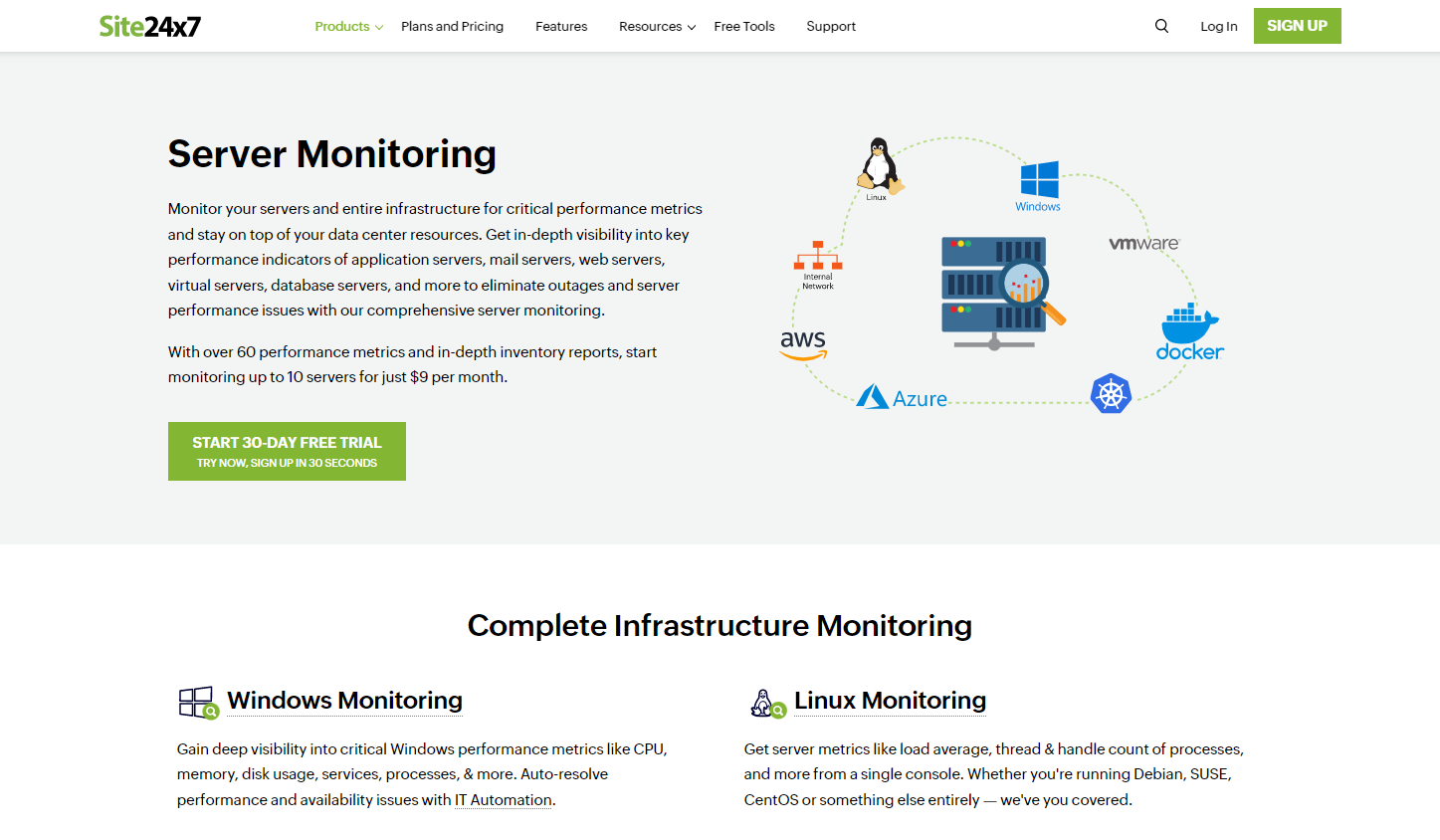This screenshot has height=840, width=1440.
Task: Click the Azure logo in diagram
Action: point(903,397)
